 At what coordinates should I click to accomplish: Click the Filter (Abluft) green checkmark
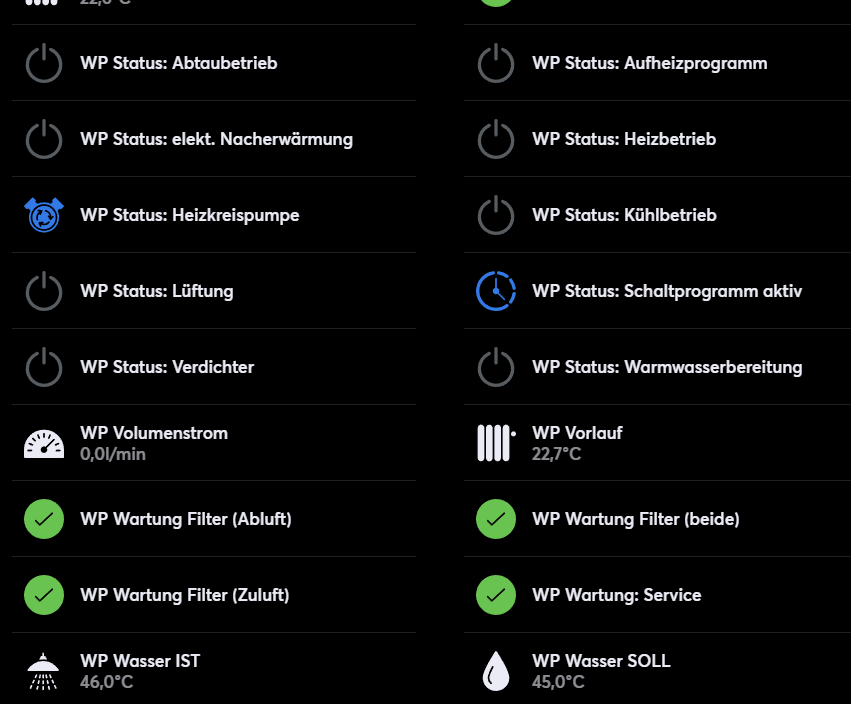(x=43, y=519)
